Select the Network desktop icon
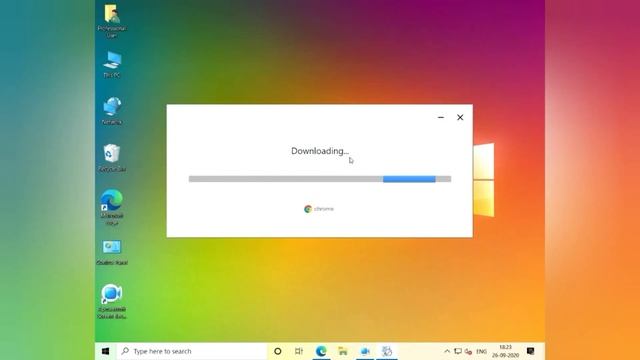Image resolution: width=640 pixels, height=360 pixels. click(x=112, y=111)
